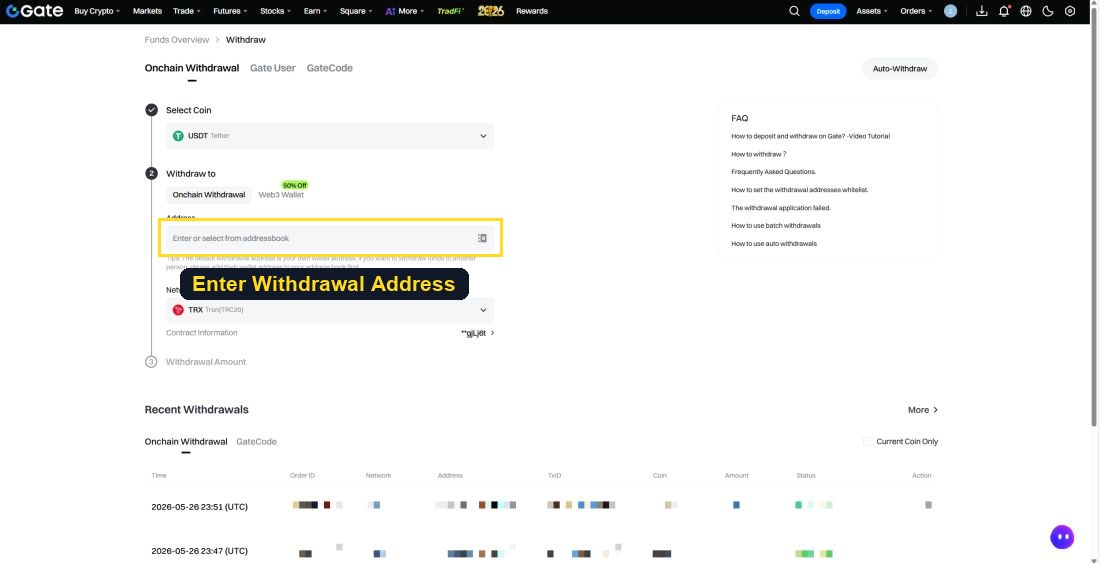The height and width of the screenshot is (564, 1100).
Task: Tick the Current Coin Only checkbox
Action: click(867, 441)
